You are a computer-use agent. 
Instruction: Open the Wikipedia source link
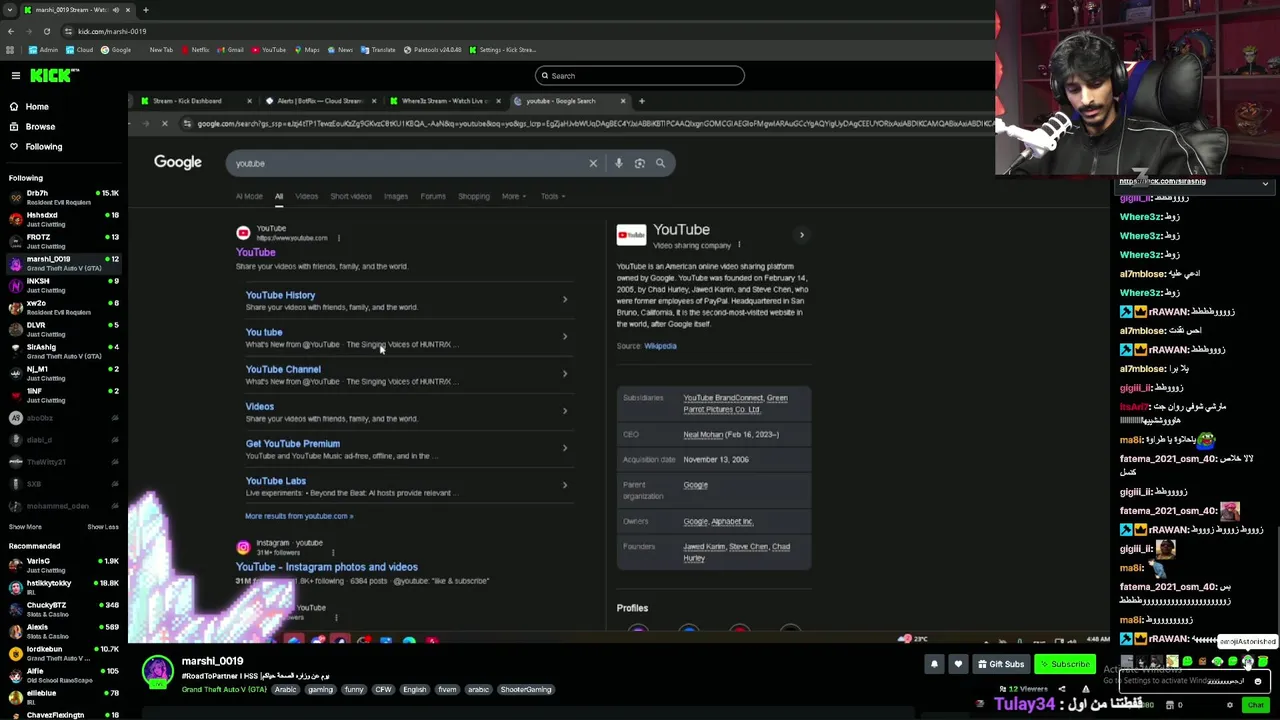[660, 346]
